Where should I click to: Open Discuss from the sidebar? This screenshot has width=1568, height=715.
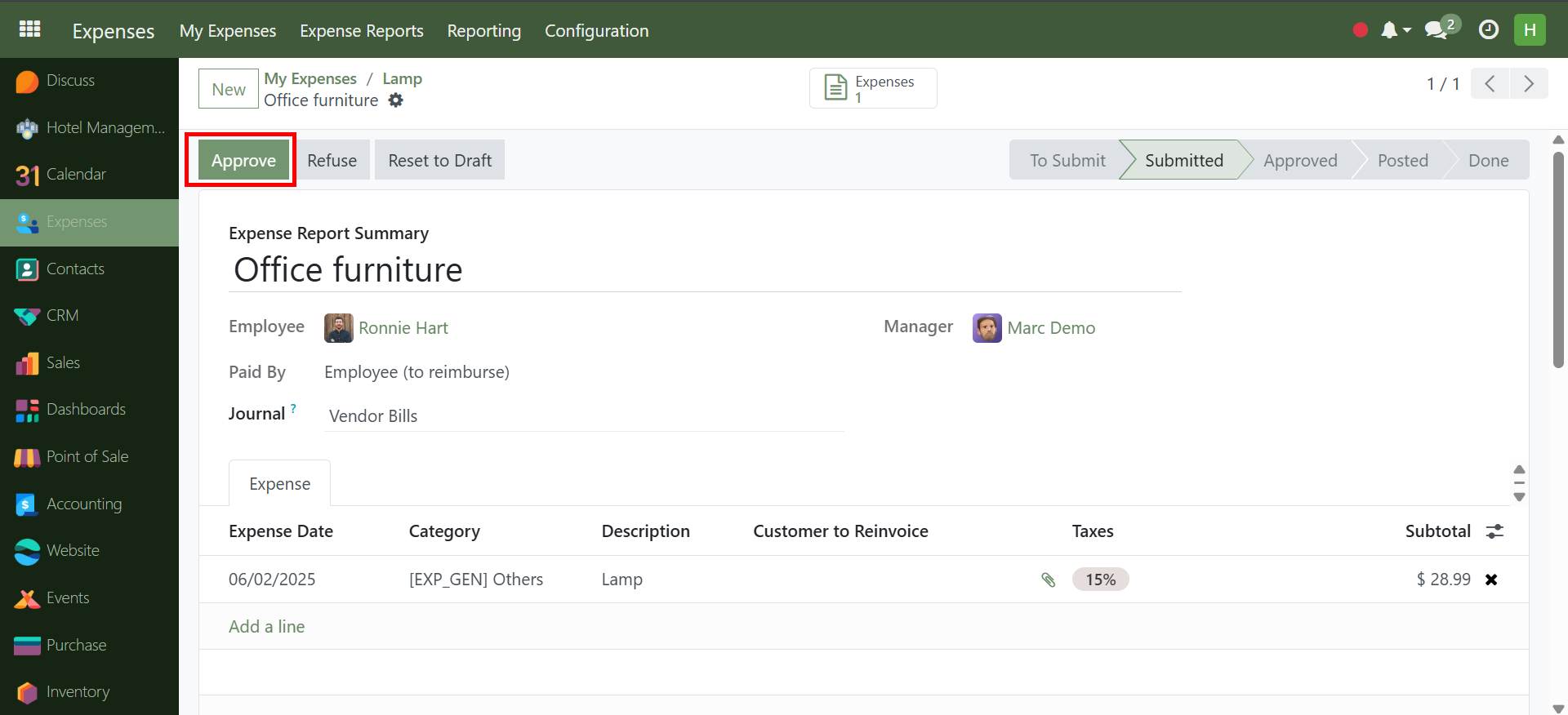(x=70, y=81)
